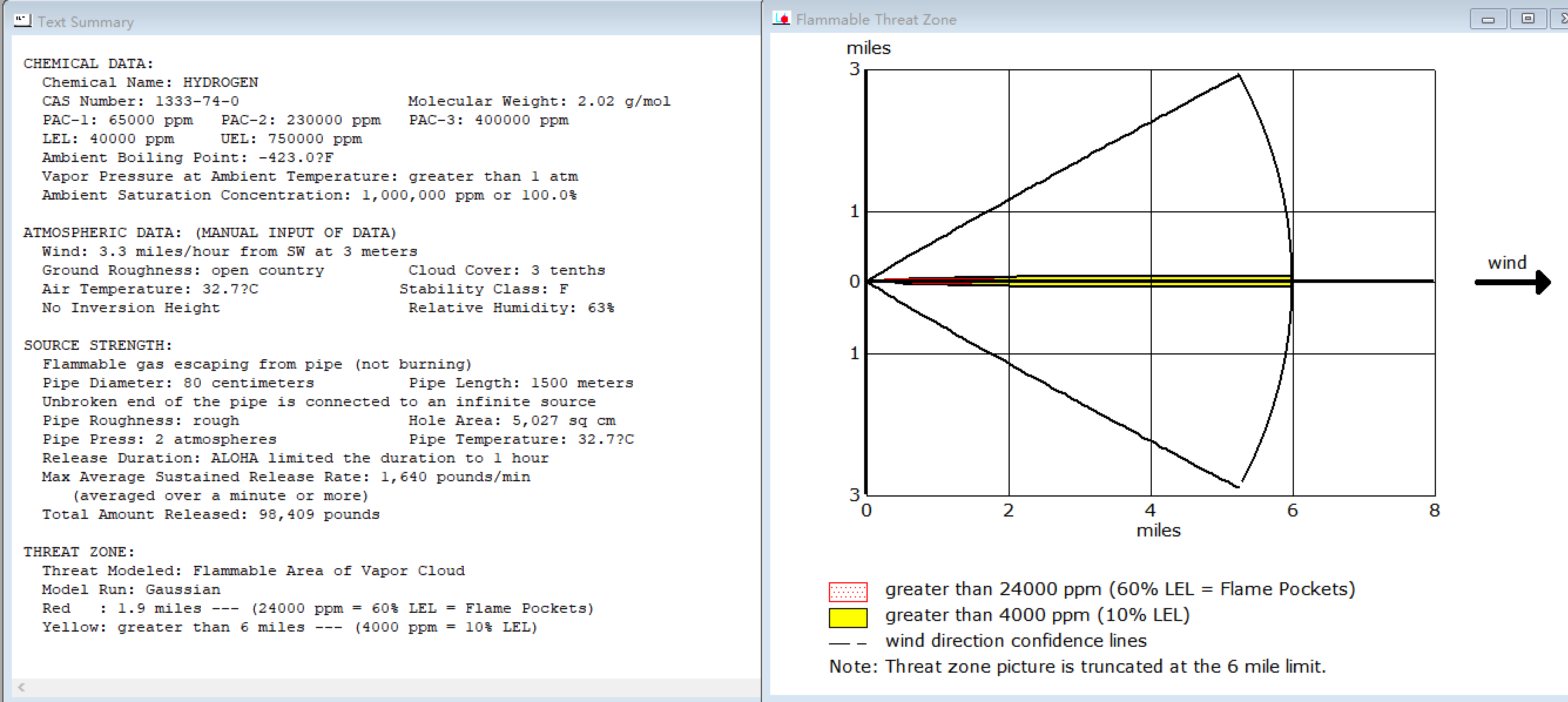Click the THREAT ZONE heading in summary
Image resolution: width=1568 pixels, height=702 pixels.
79,552
